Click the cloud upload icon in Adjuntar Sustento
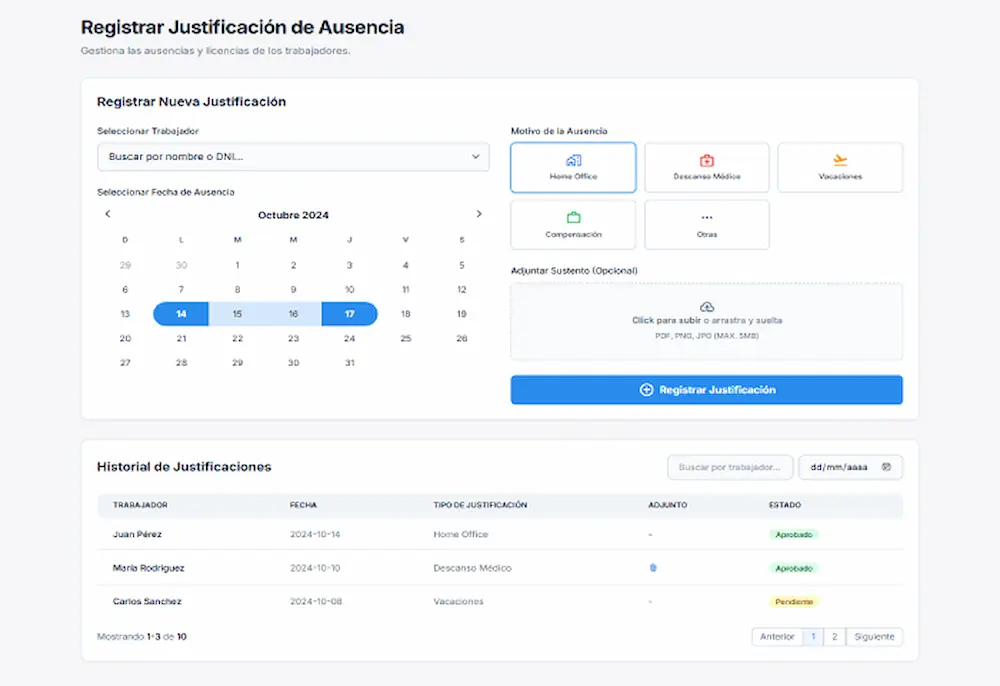1000x686 pixels. 706,309
